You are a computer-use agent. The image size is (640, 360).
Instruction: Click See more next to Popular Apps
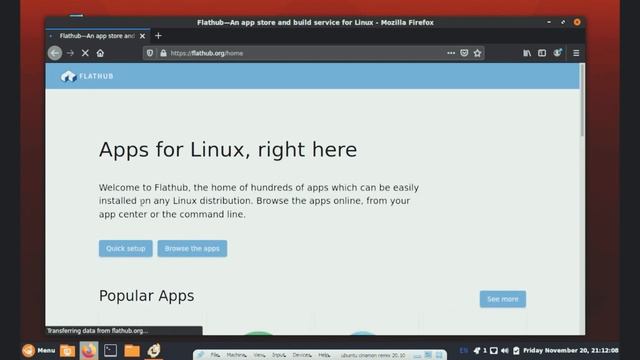pos(503,299)
